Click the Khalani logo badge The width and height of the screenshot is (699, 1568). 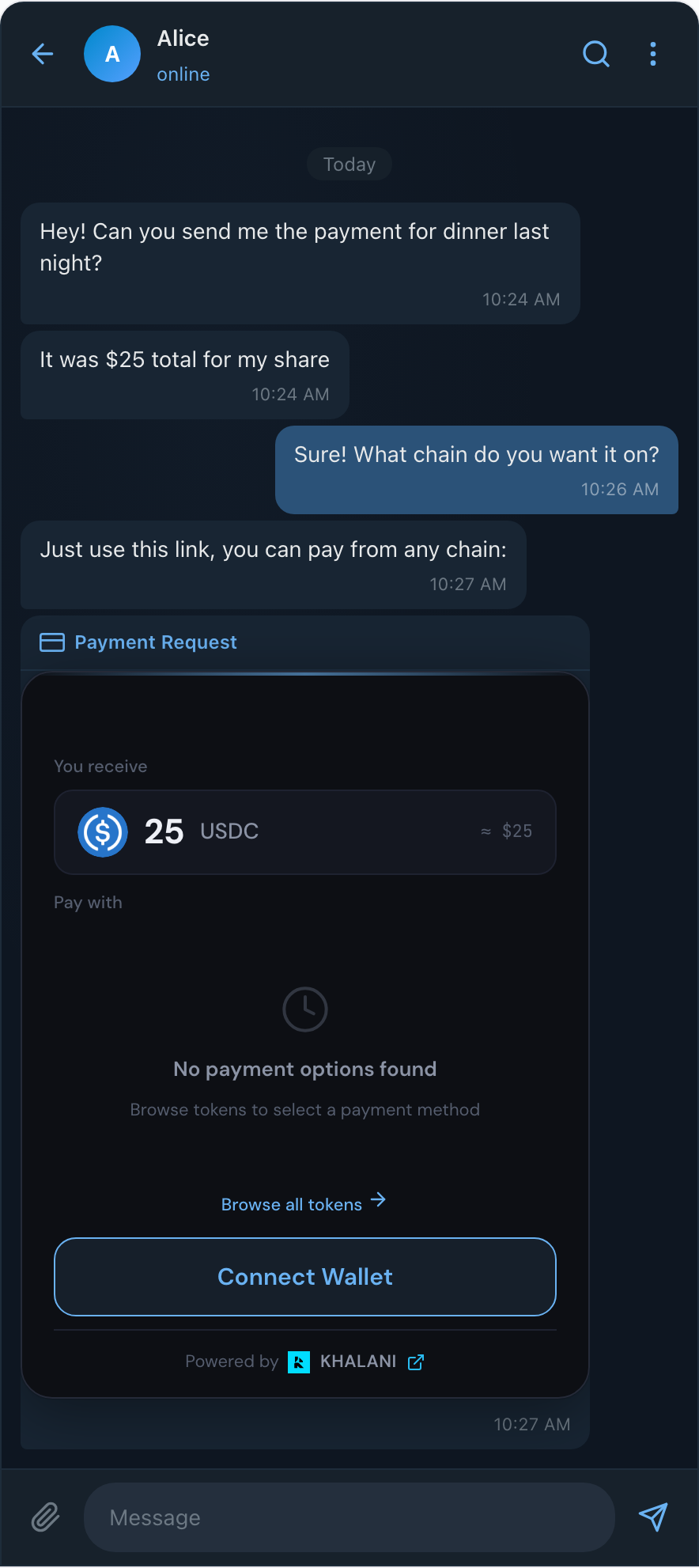click(300, 1362)
